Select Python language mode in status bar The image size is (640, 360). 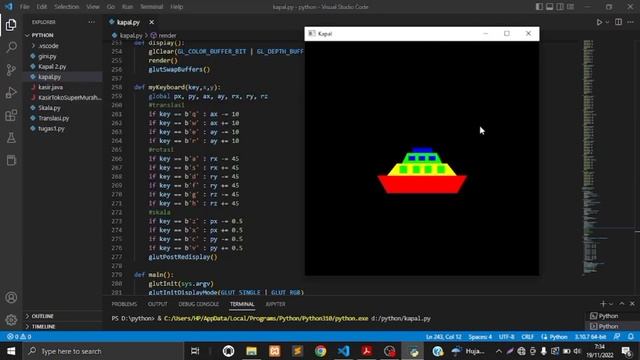[x=558, y=337]
